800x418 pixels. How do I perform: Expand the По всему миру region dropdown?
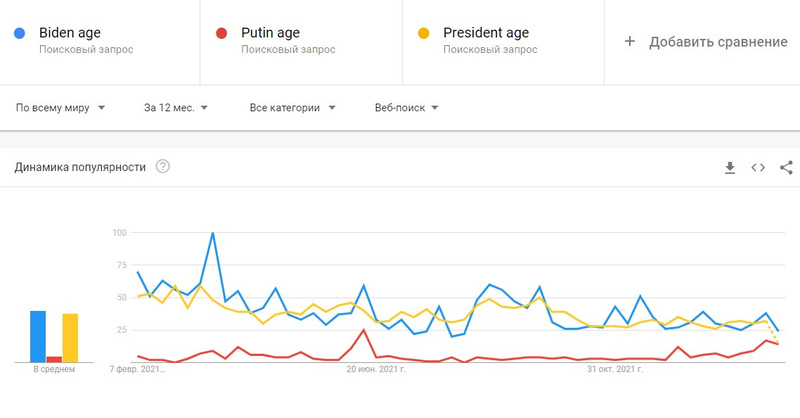point(60,108)
